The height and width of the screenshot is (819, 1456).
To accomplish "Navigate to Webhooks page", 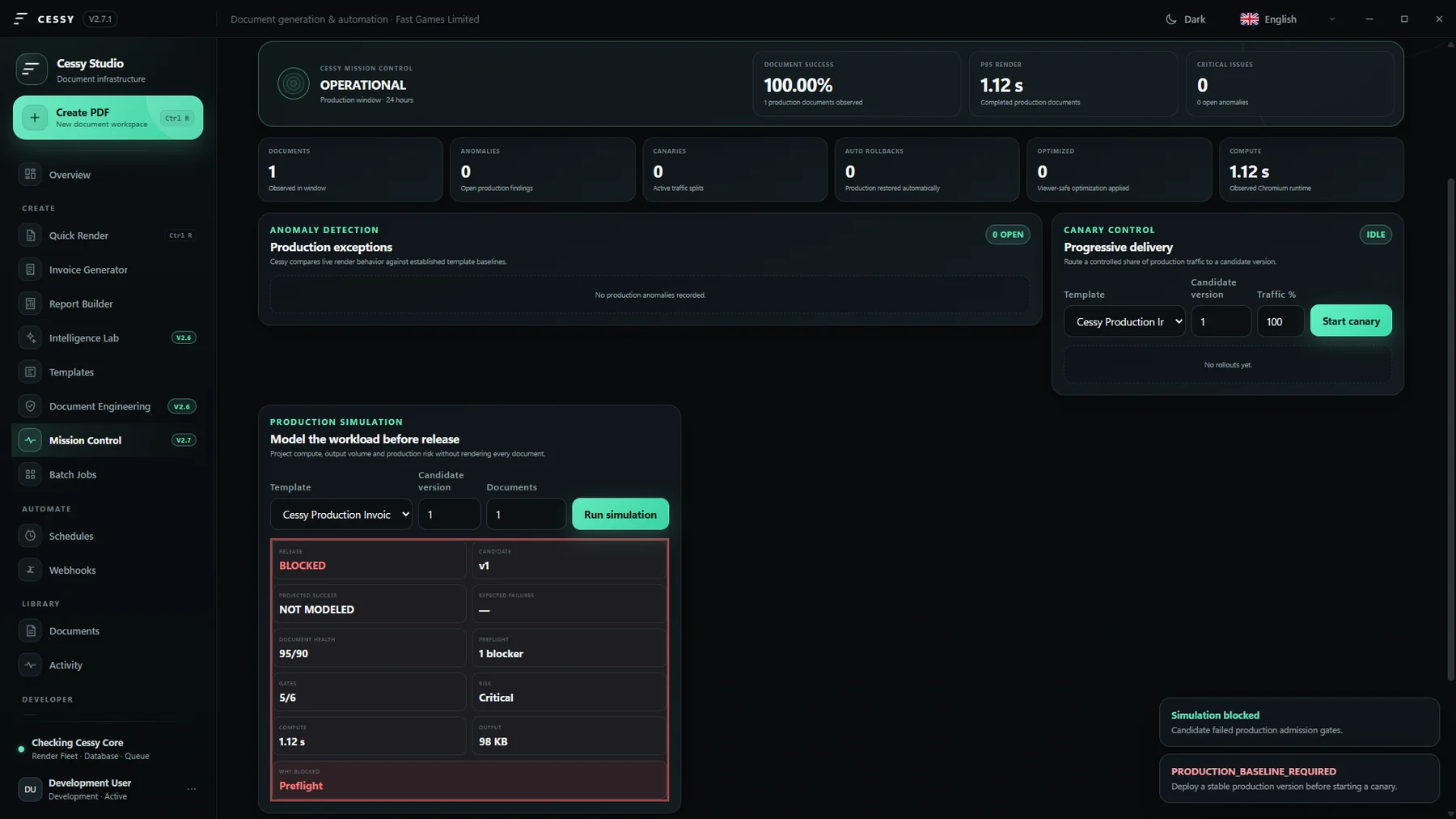I will pos(108,570).
